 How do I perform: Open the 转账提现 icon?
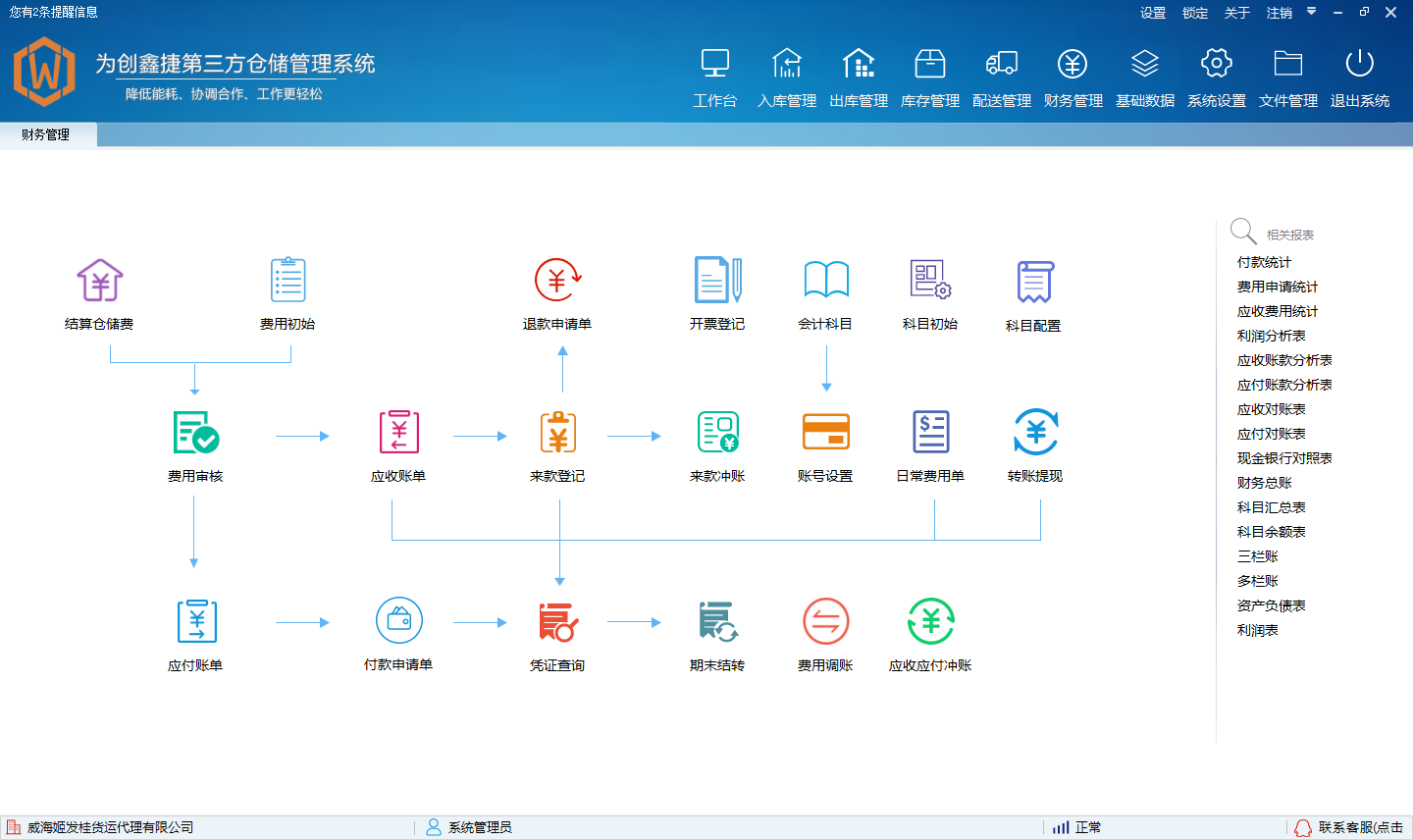[1035, 432]
